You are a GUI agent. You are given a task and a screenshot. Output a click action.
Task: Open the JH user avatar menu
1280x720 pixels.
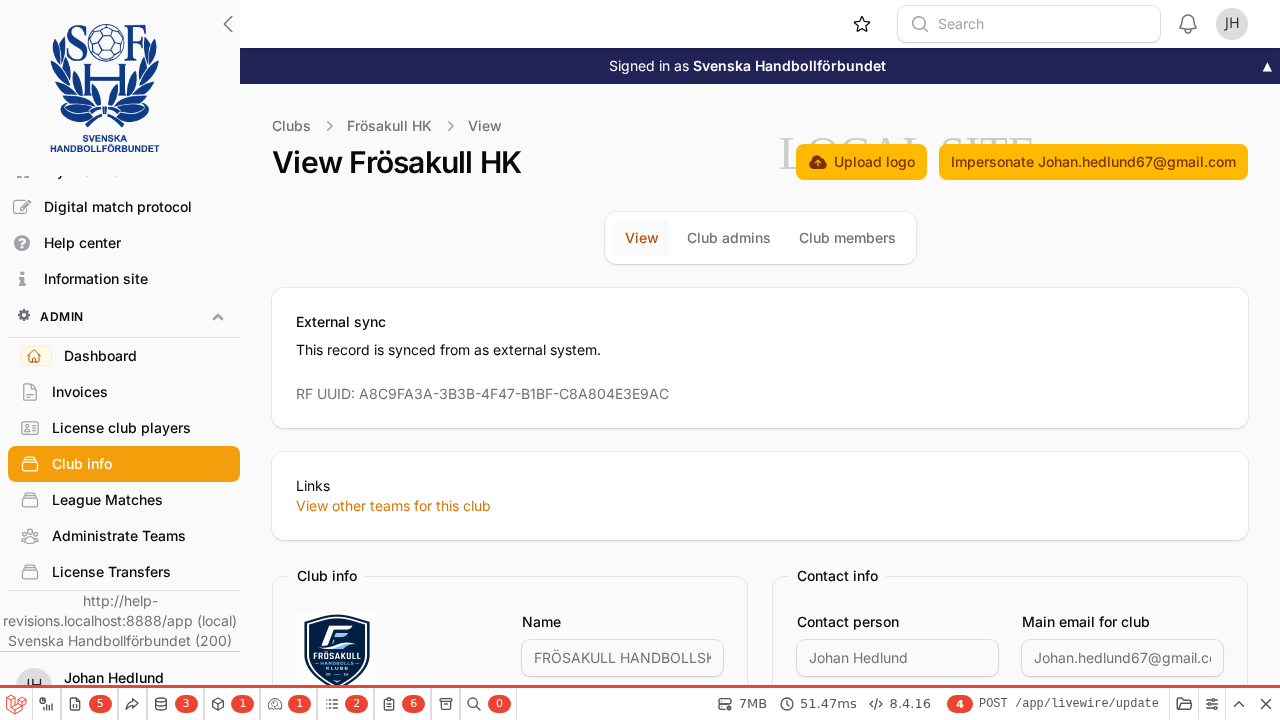pyautogui.click(x=1232, y=24)
